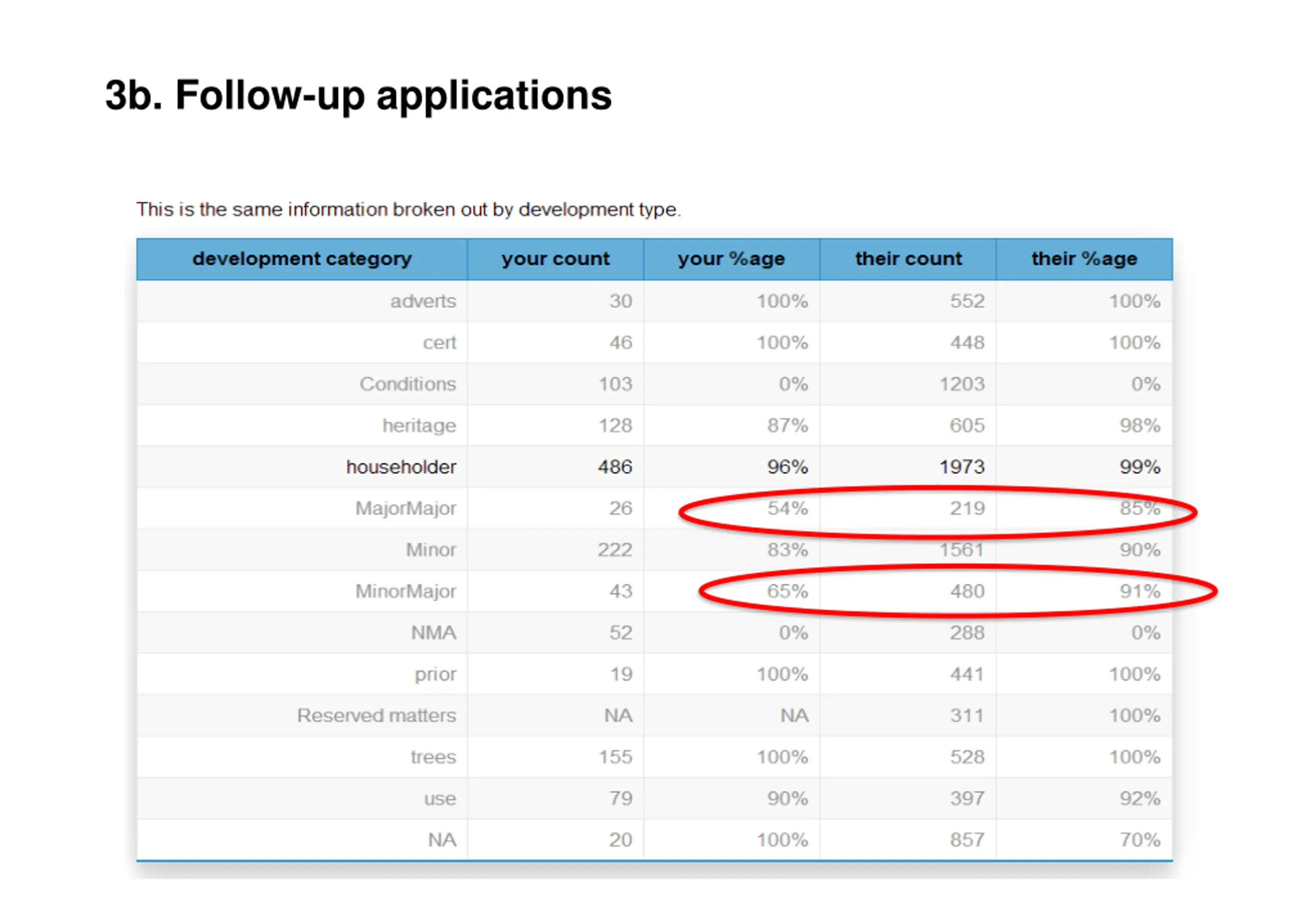
Task: Click cert their count value 448
Action: point(967,342)
